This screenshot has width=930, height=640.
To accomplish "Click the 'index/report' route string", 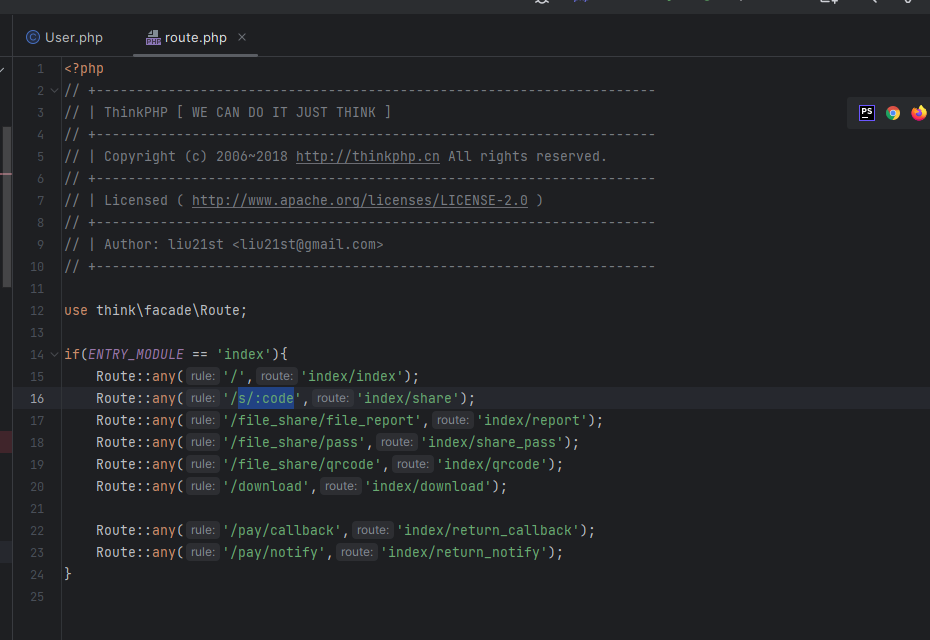I will (531, 420).
